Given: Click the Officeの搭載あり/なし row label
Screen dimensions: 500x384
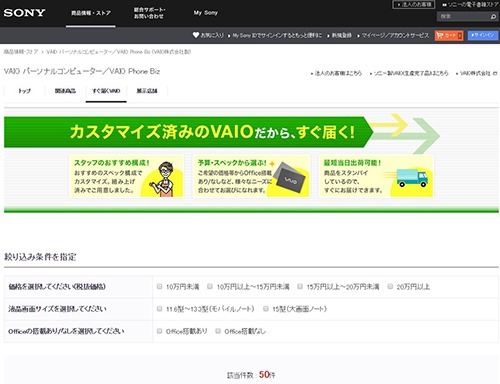Looking at the screenshot, I should point(66,331).
